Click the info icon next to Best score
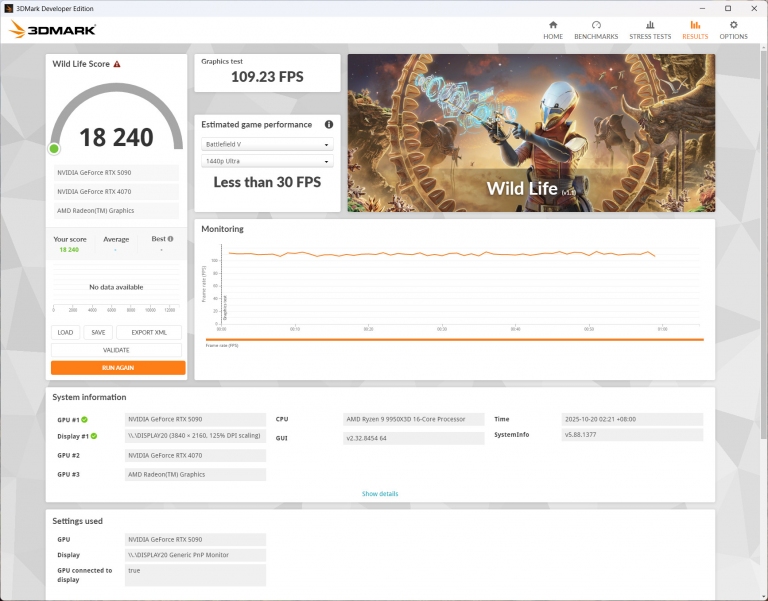 point(170,239)
